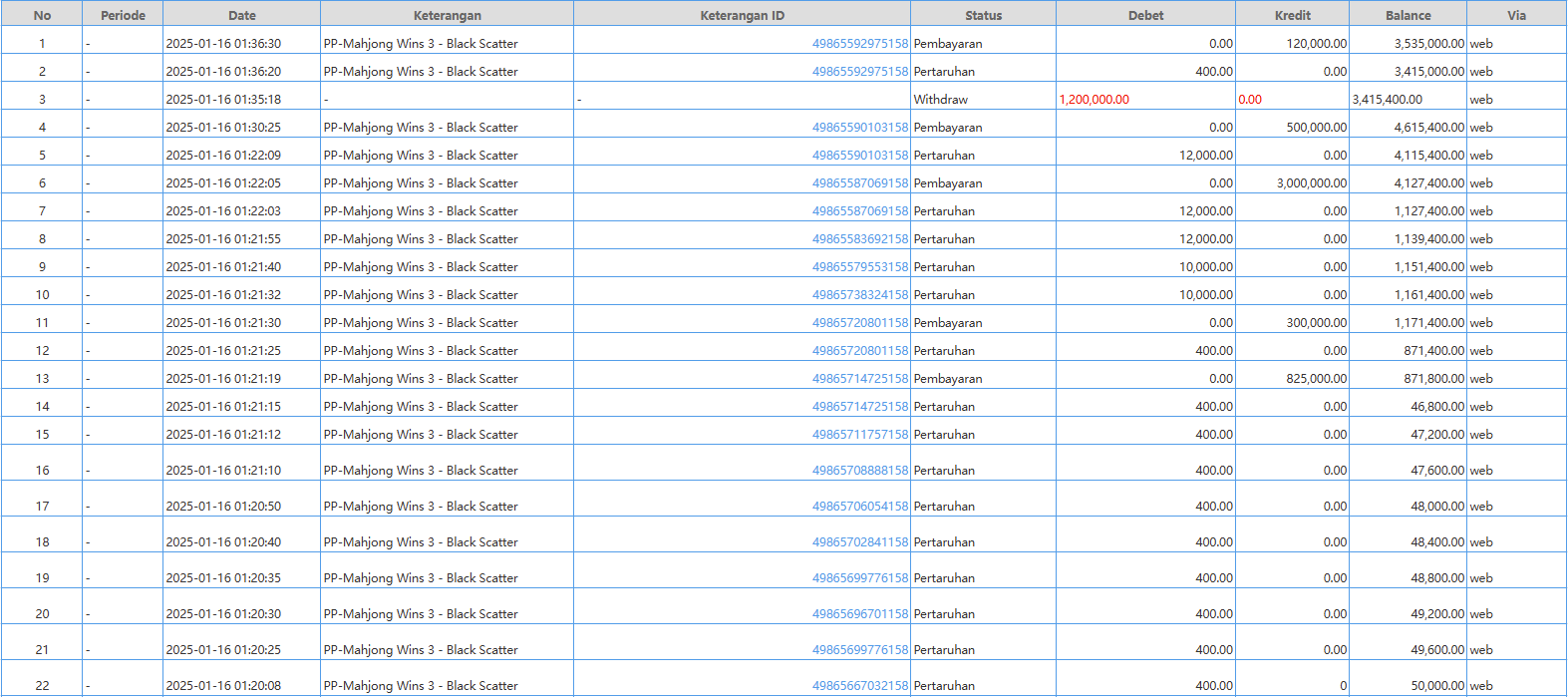The height and width of the screenshot is (697, 1568).
Task: Click the Kredit column header
Action: point(1292,15)
